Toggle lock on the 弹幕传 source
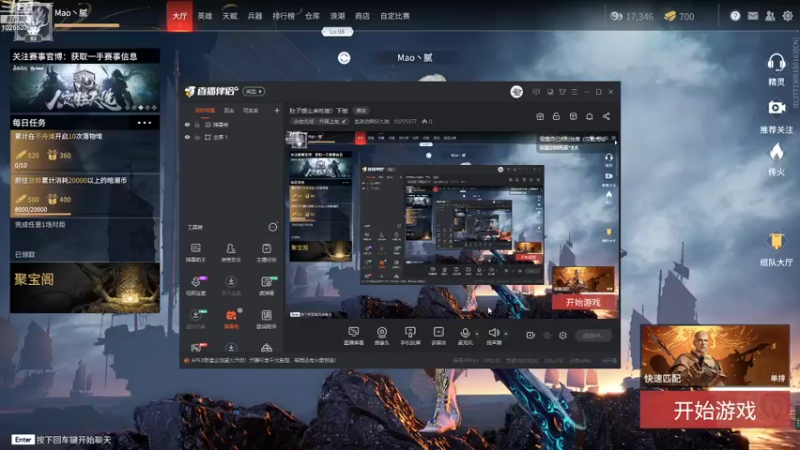 (197, 124)
